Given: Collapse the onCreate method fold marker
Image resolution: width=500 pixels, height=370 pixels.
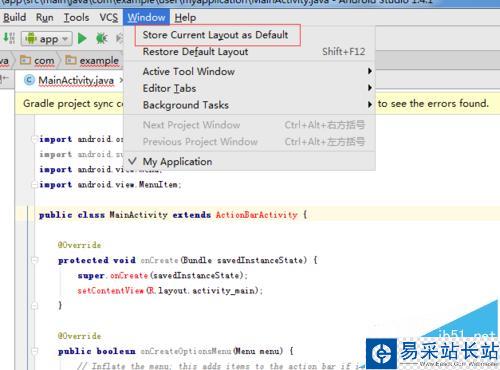Looking at the screenshot, I should click(34, 260).
